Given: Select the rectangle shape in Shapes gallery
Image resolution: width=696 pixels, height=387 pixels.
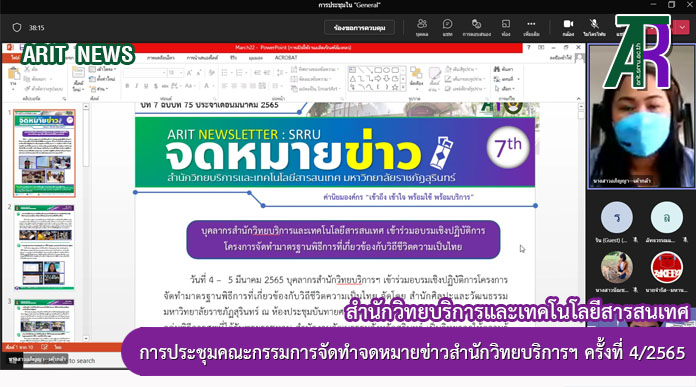Looking at the screenshot, I should (x=378, y=70).
